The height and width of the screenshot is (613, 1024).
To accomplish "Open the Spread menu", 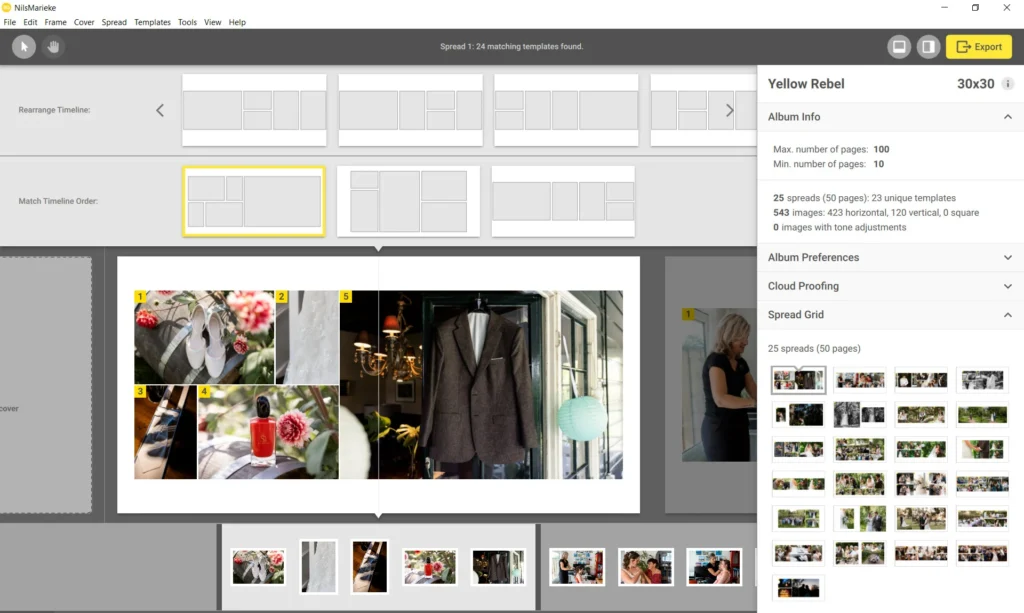I will pyautogui.click(x=114, y=22).
